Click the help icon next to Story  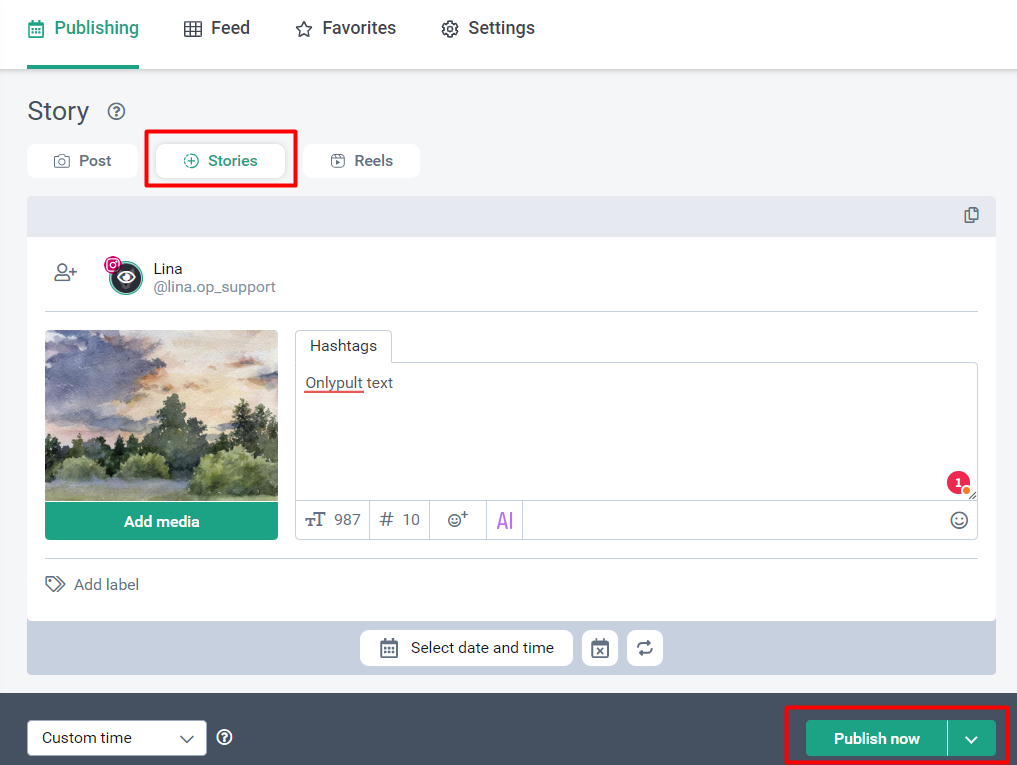116,111
